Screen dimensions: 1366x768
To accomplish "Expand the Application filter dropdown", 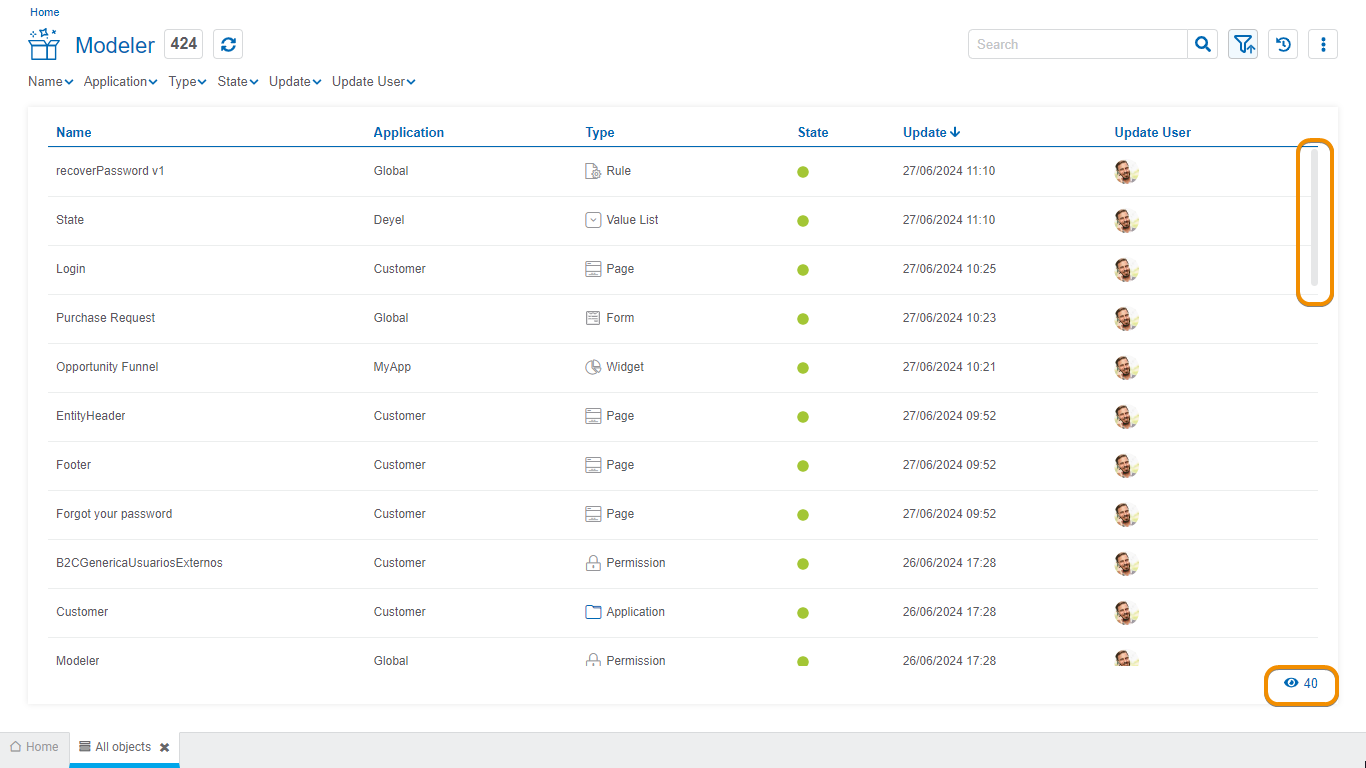I will (120, 82).
